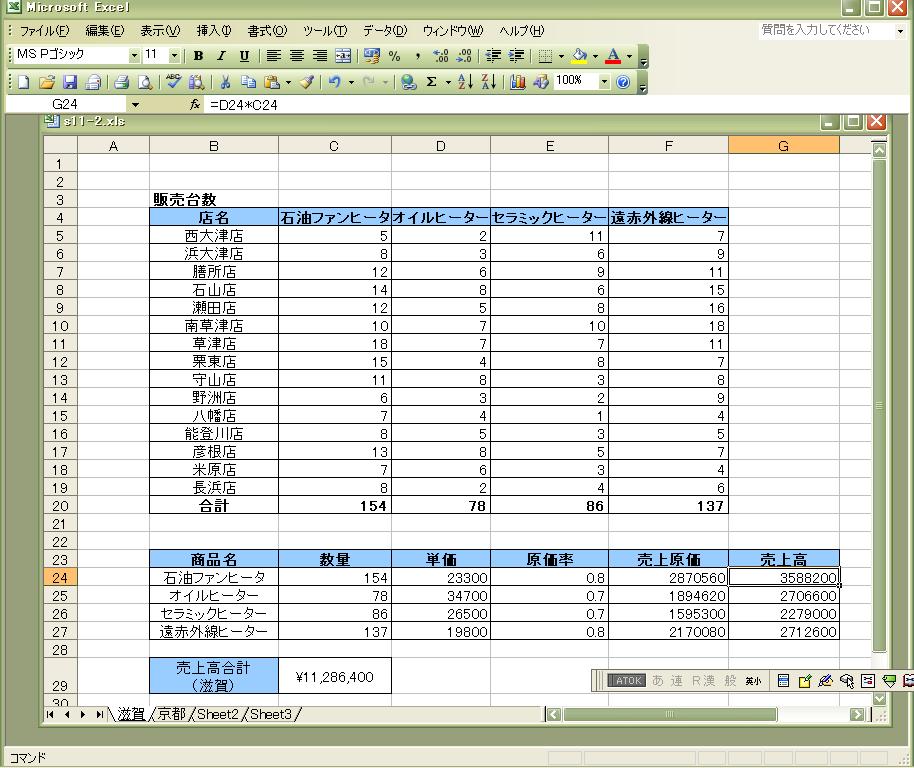Decrease decimal places
Image resolution: width=914 pixels, height=768 pixels.
pos(464,56)
